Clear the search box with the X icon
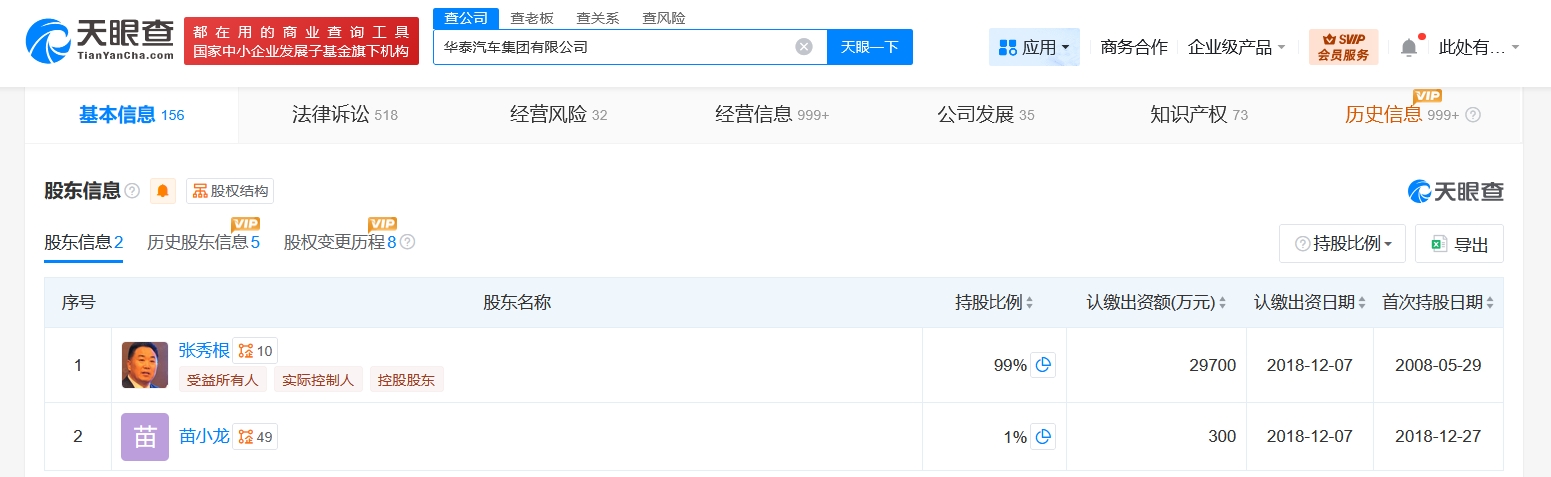Screen dimensions: 1551x477 [804, 47]
